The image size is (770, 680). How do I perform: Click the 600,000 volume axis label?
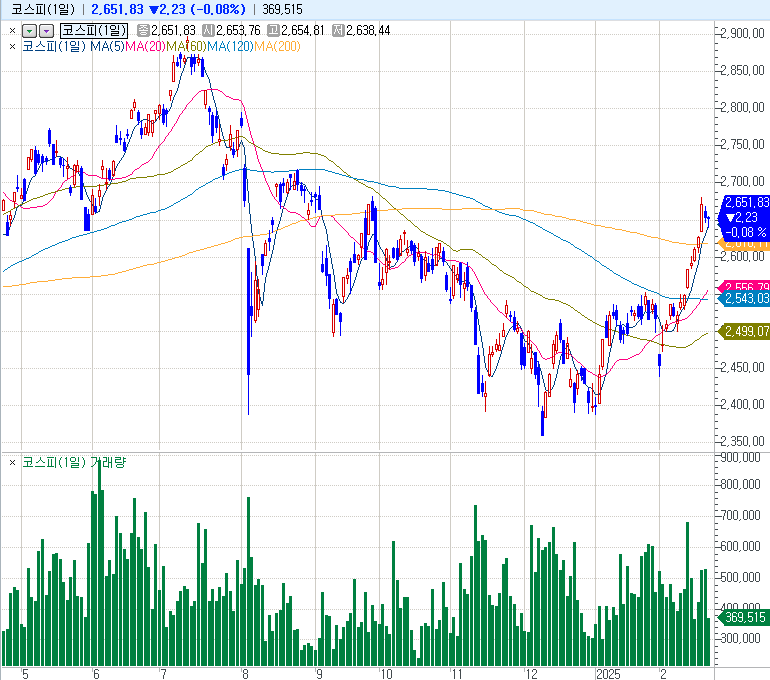741,546
